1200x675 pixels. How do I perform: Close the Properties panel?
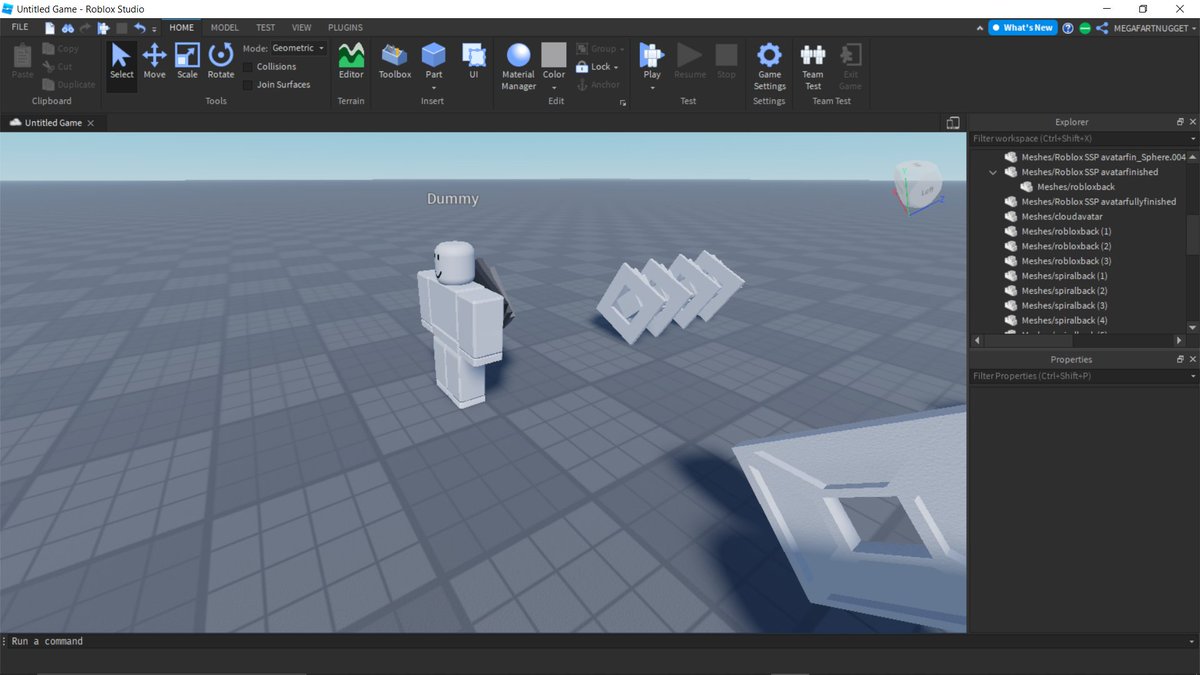[x=1192, y=359]
